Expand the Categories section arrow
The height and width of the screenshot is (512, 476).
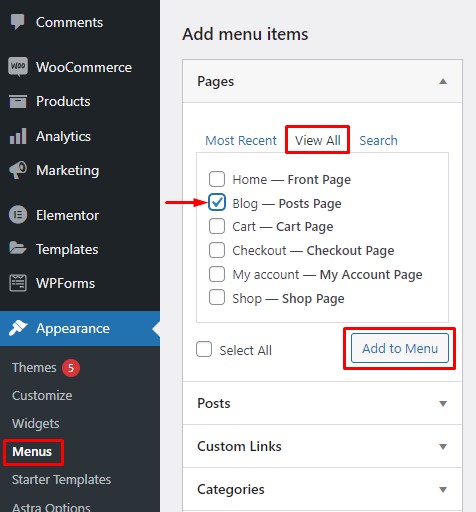(443, 489)
